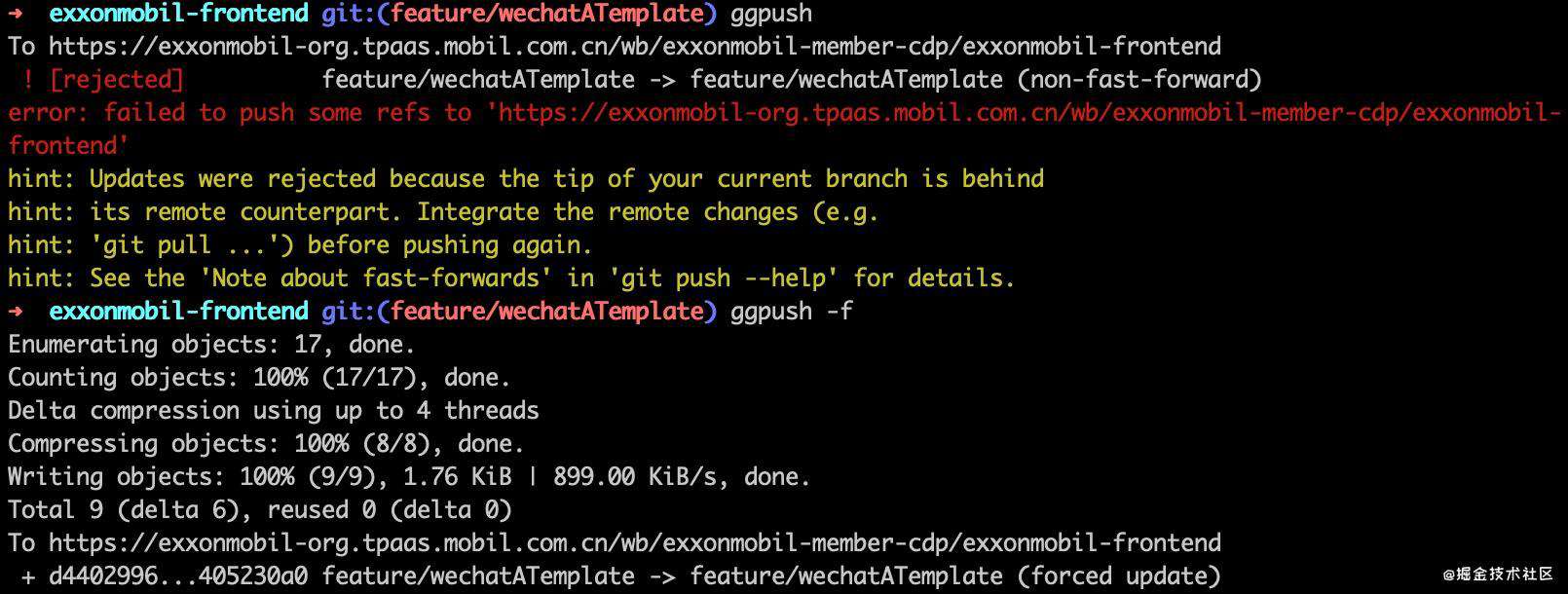The image size is (1568, 594).
Task: Click the '[rejected]' status text
Action: (x=117, y=80)
